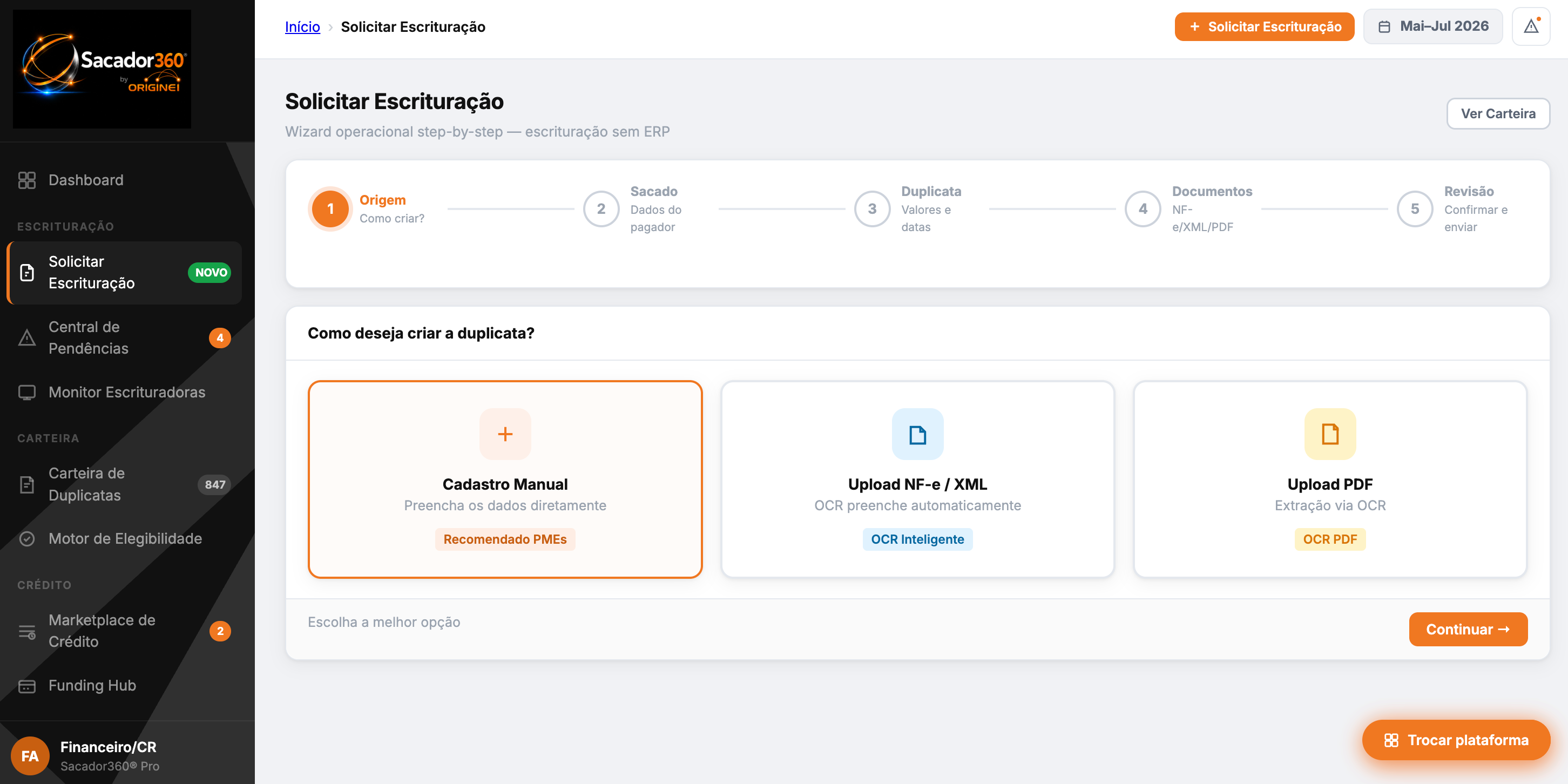
Task: Click the pendências count badge 4
Action: click(220, 338)
